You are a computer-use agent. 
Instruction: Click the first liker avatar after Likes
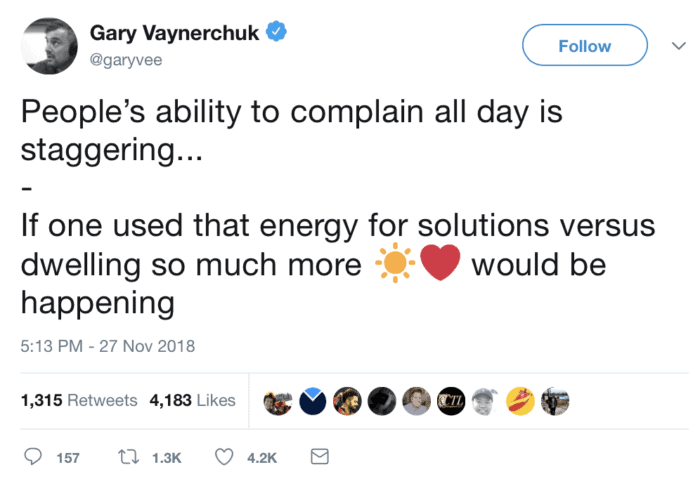[277, 401]
